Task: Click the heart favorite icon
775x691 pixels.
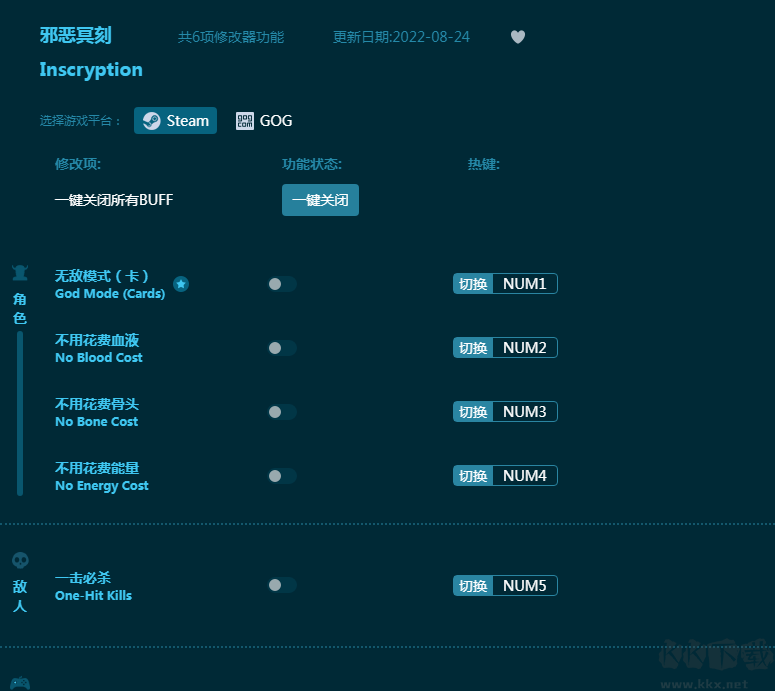Action: click(517, 37)
